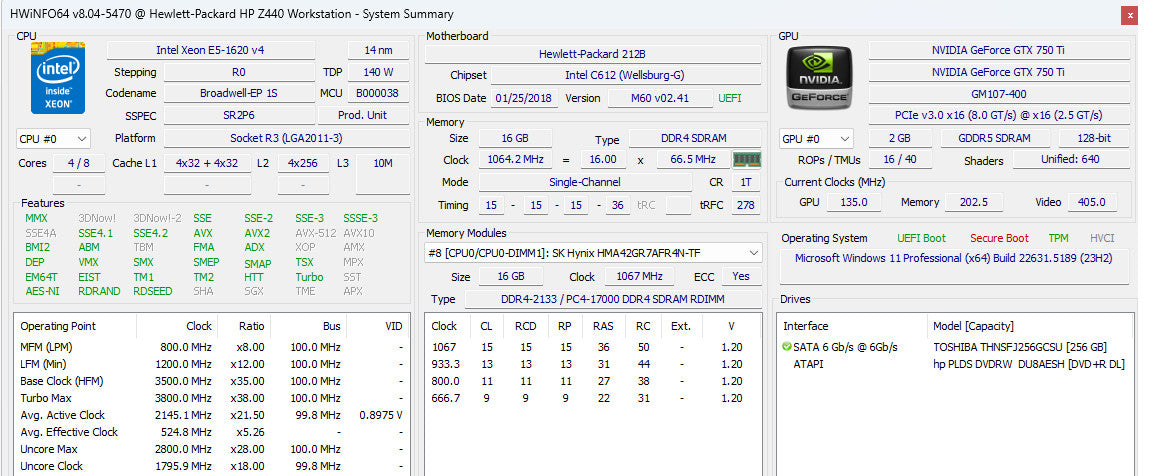This screenshot has height=476, width=1152.
Task: Click the Prod. Unit field
Action: tap(364, 115)
